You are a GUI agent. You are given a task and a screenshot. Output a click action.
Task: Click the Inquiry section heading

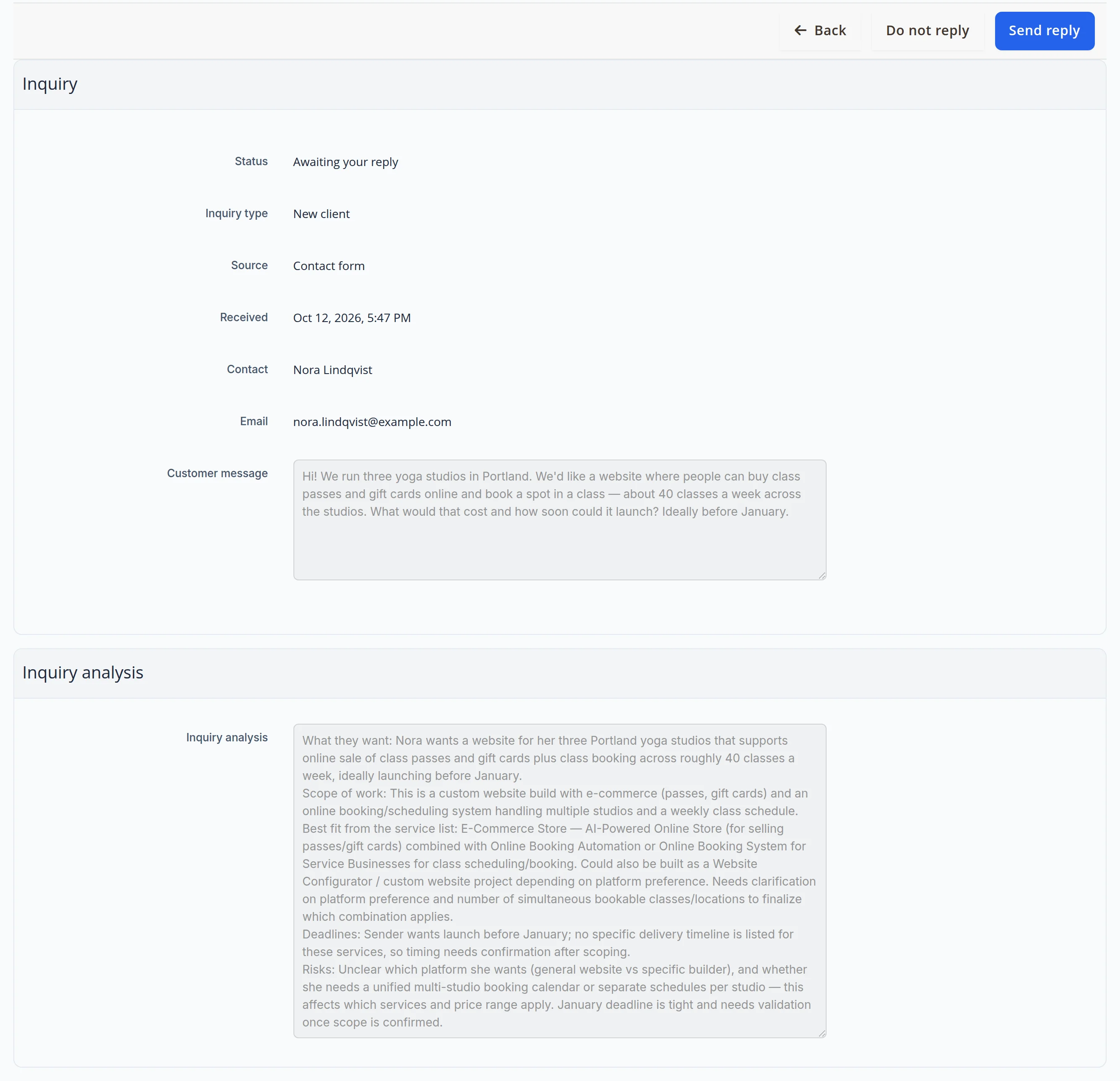tap(50, 84)
